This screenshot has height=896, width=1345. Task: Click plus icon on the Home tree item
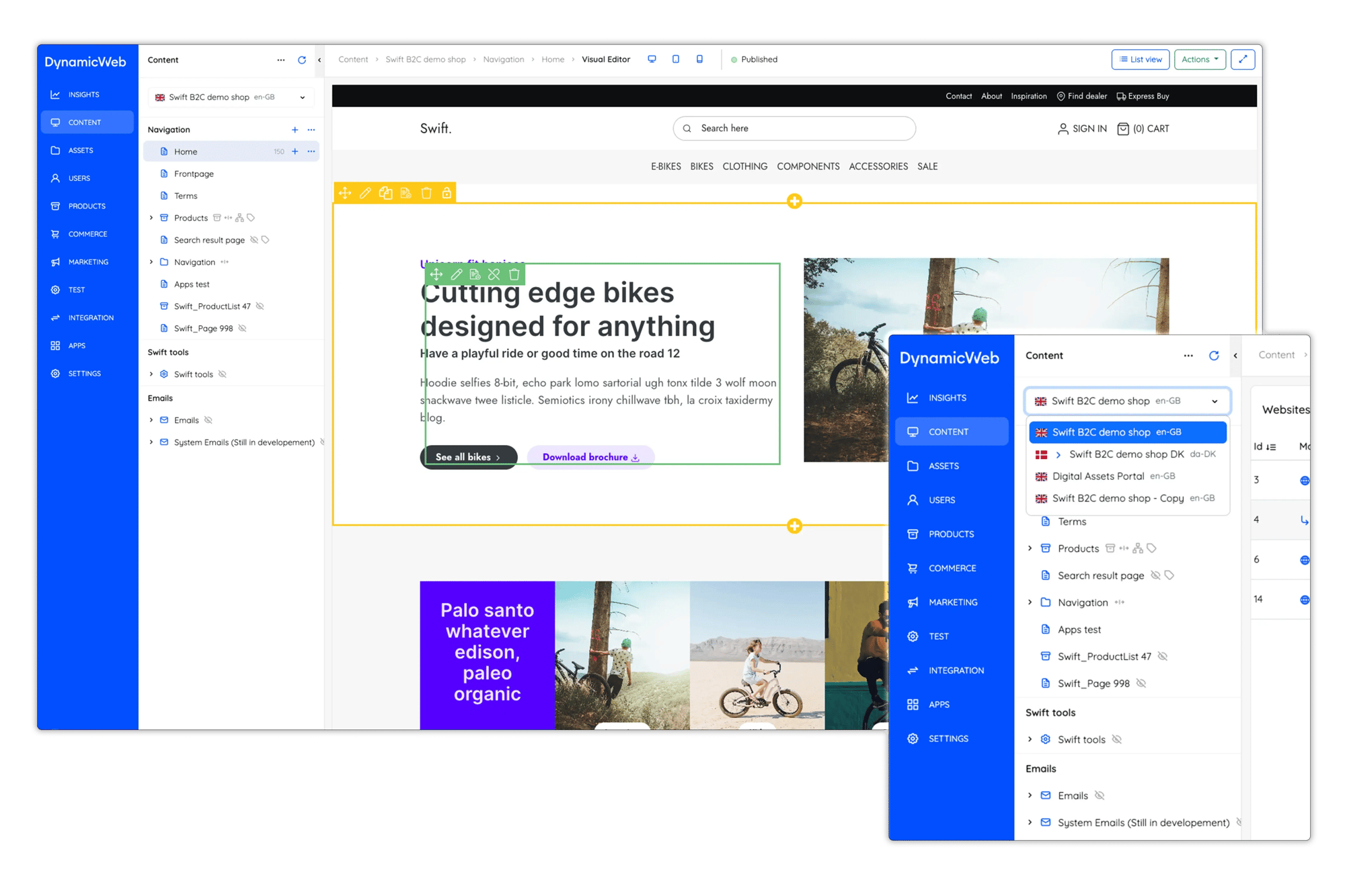[x=295, y=151]
